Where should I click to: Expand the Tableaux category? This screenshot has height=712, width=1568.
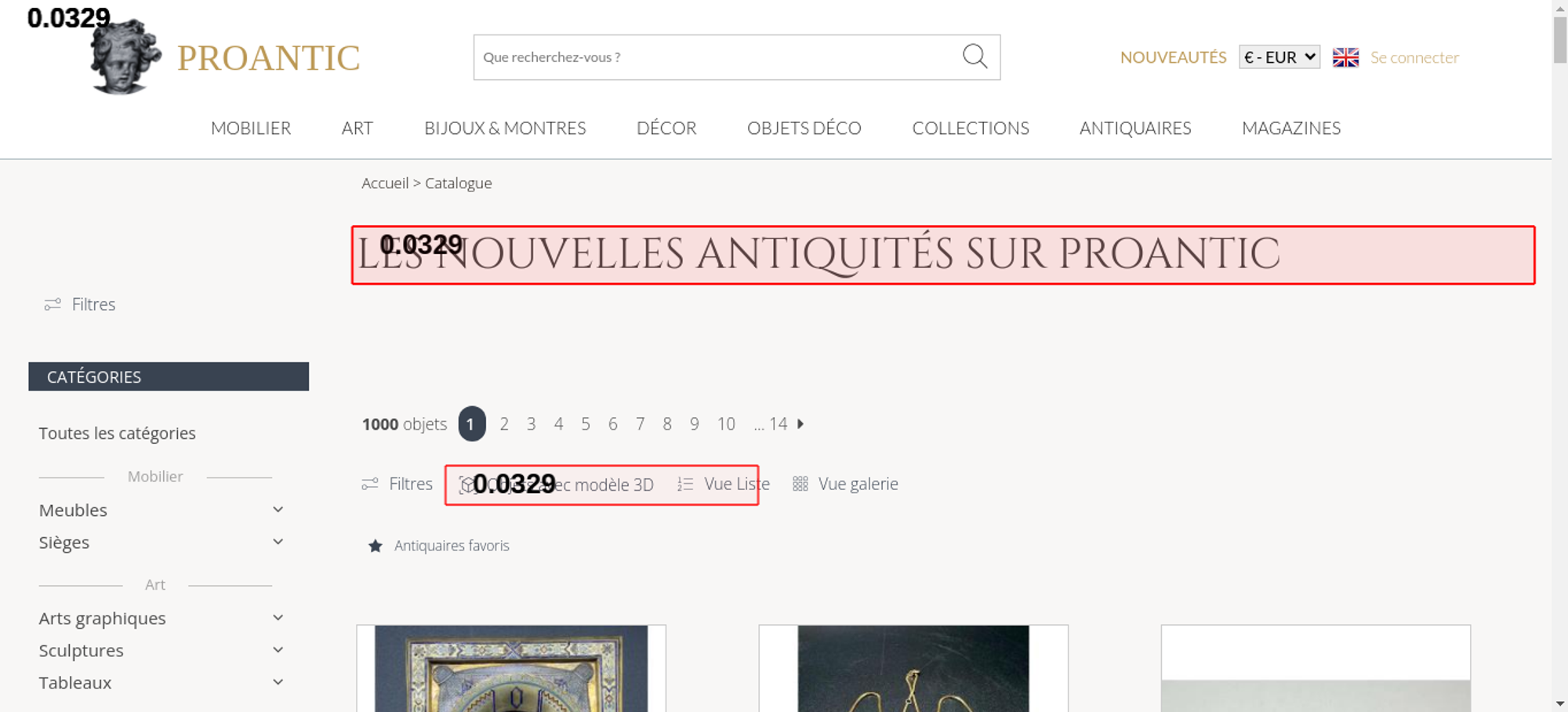coord(278,682)
